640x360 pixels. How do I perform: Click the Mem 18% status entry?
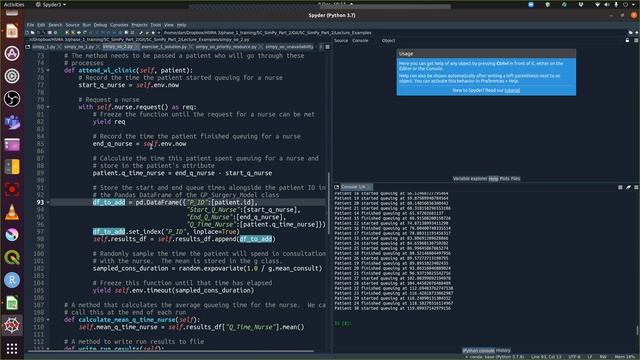[x=625, y=357]
